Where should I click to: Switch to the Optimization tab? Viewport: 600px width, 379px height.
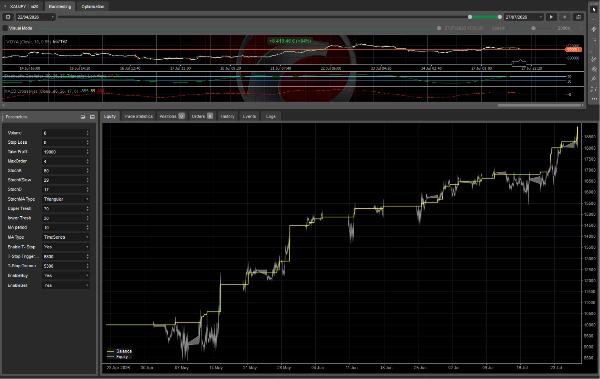point(93,7)
